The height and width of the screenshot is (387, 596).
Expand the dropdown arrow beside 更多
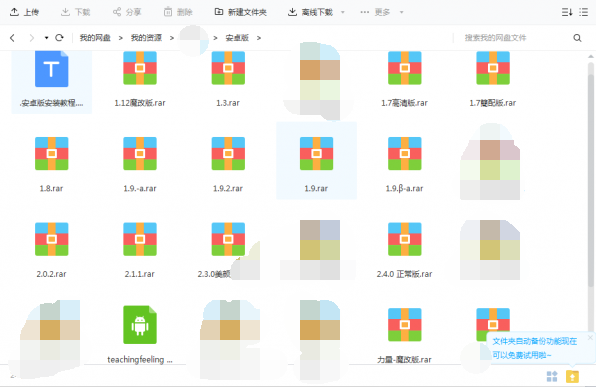coord(401,12)
